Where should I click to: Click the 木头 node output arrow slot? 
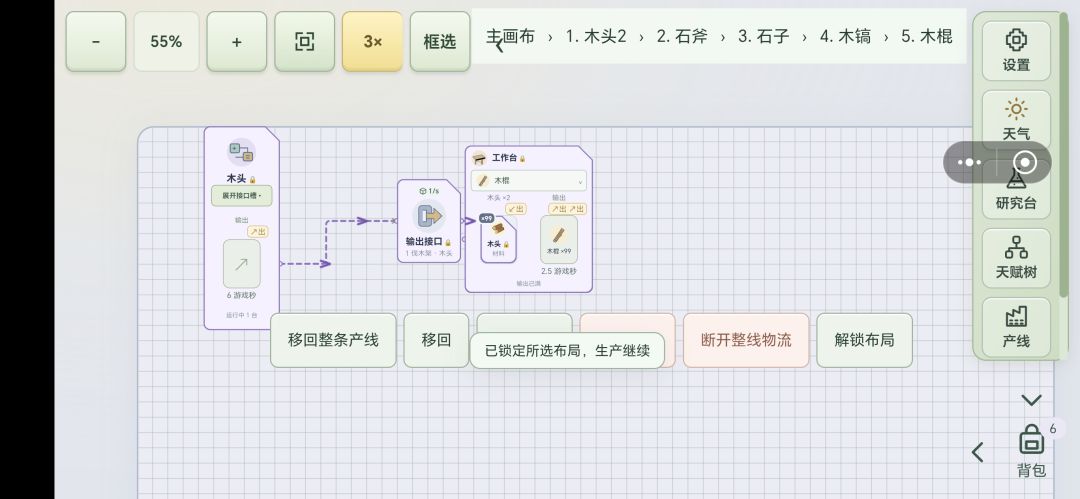[242, 263]
